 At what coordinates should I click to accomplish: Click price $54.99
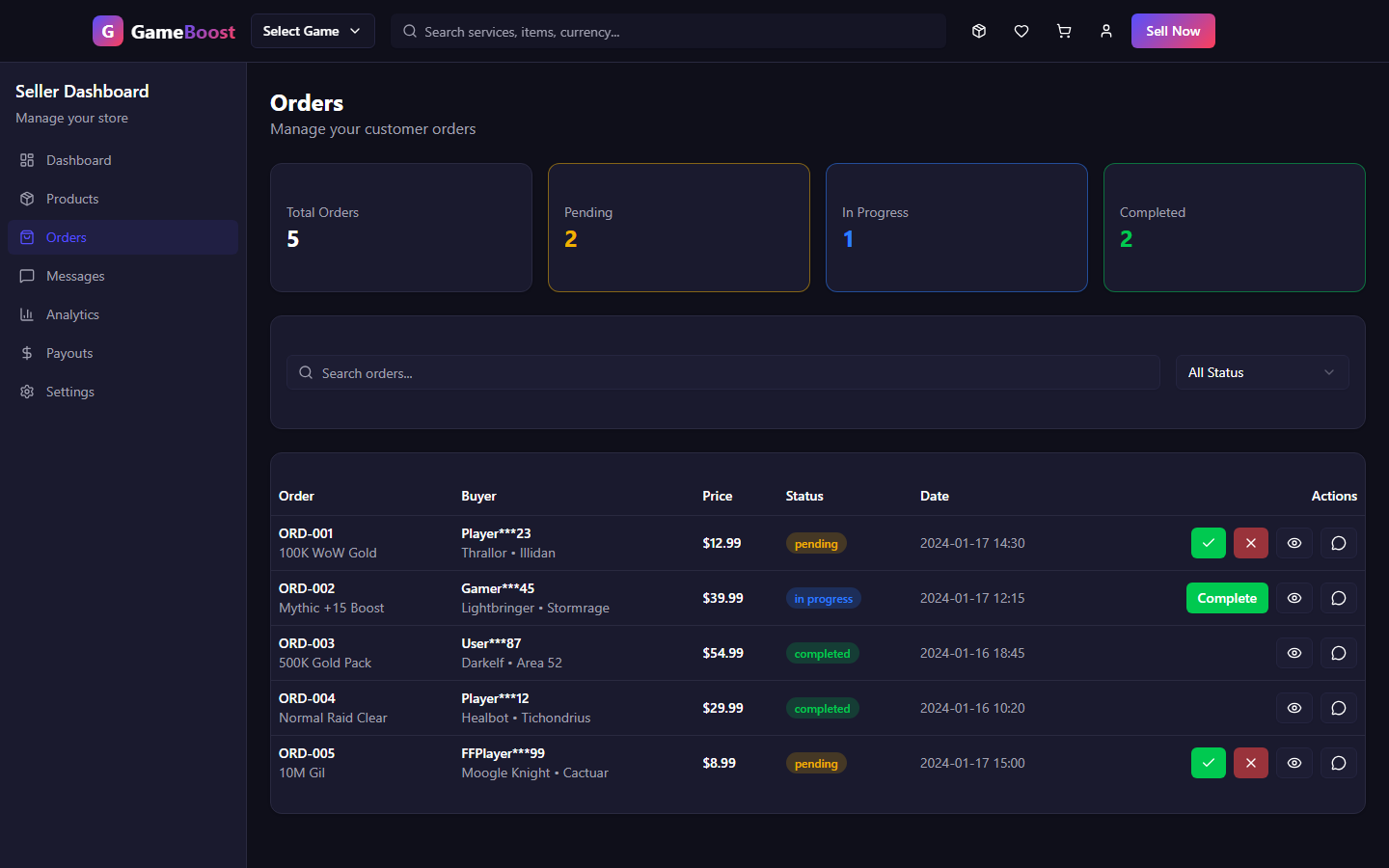(722, 653)
